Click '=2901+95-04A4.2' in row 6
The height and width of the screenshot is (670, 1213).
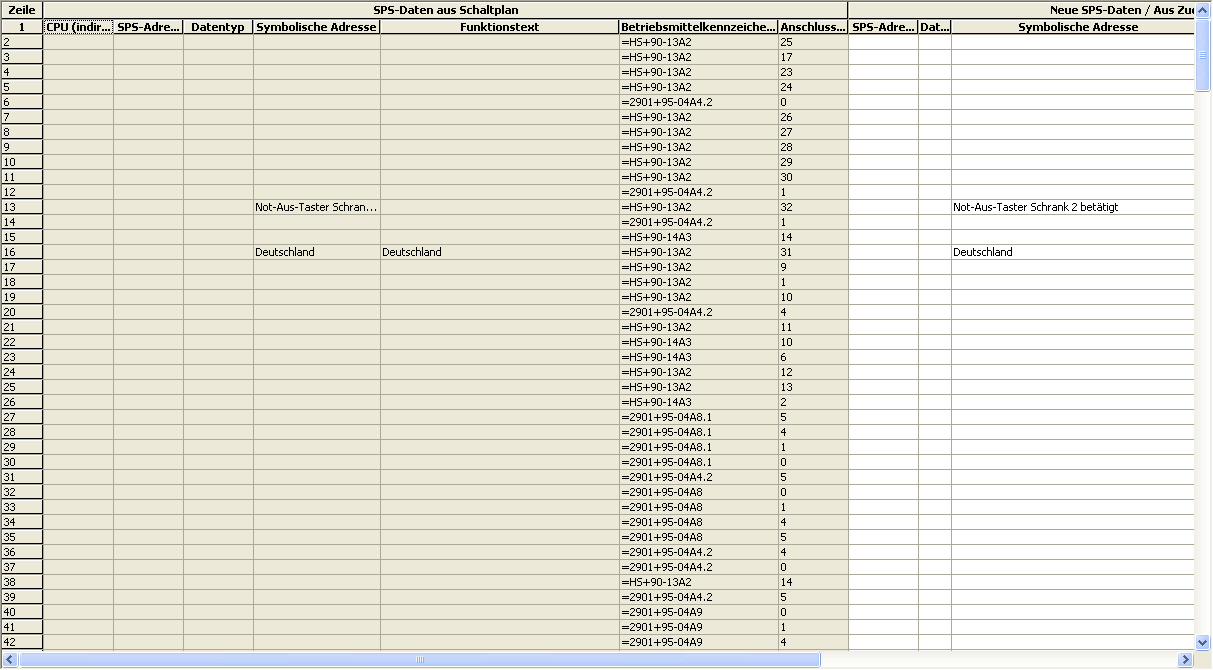tap(698, 102)
